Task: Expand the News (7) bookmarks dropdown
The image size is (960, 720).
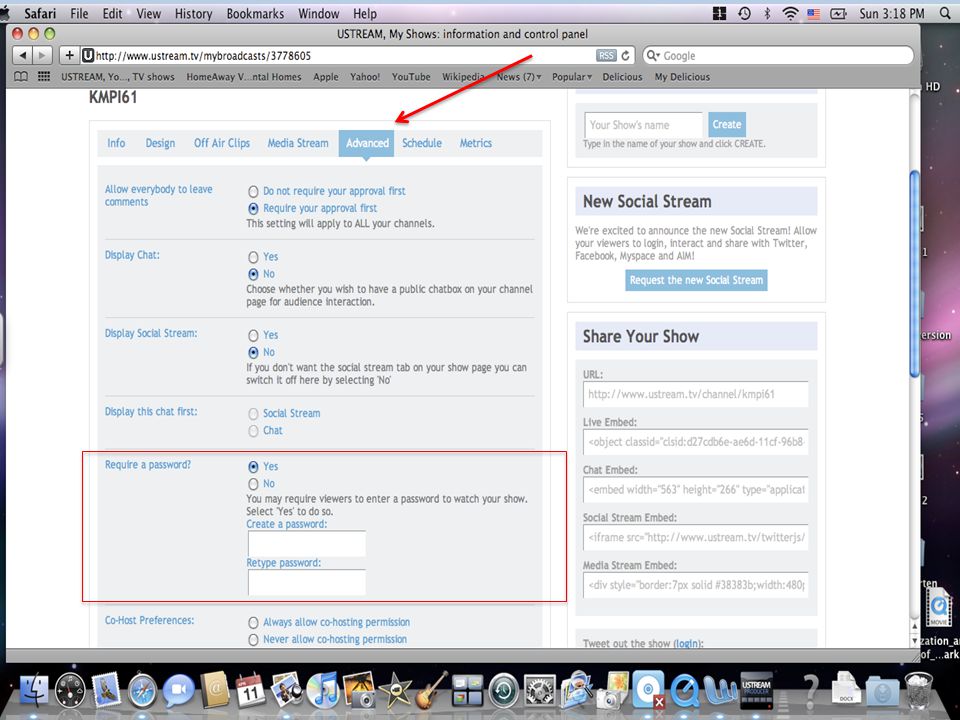Action: pos(519,77)
